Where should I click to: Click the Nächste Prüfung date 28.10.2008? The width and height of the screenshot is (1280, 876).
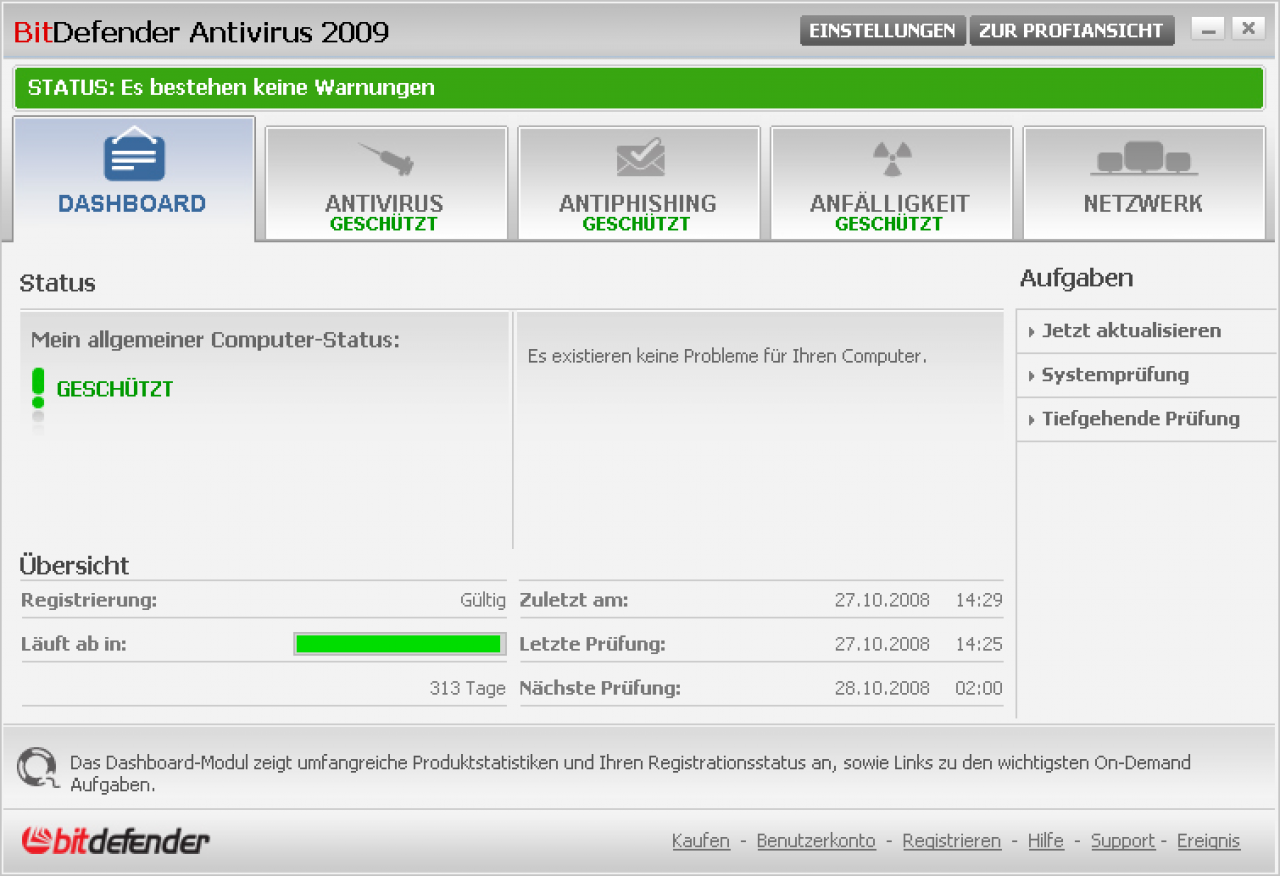click(x=882, y=688)
